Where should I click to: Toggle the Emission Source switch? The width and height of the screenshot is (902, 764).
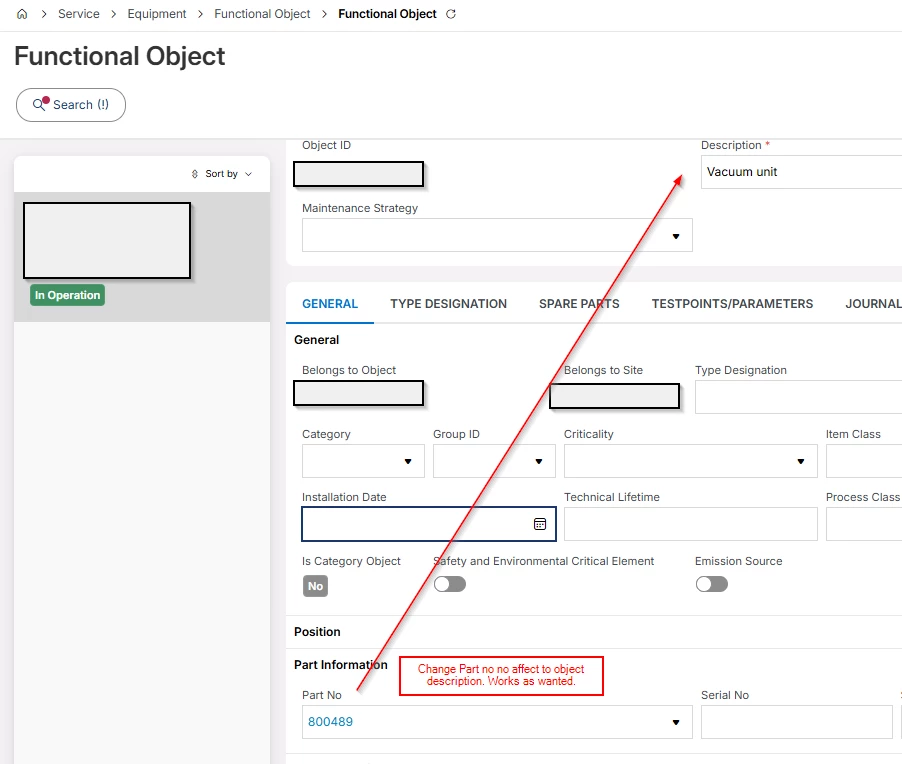pos(712,585)
